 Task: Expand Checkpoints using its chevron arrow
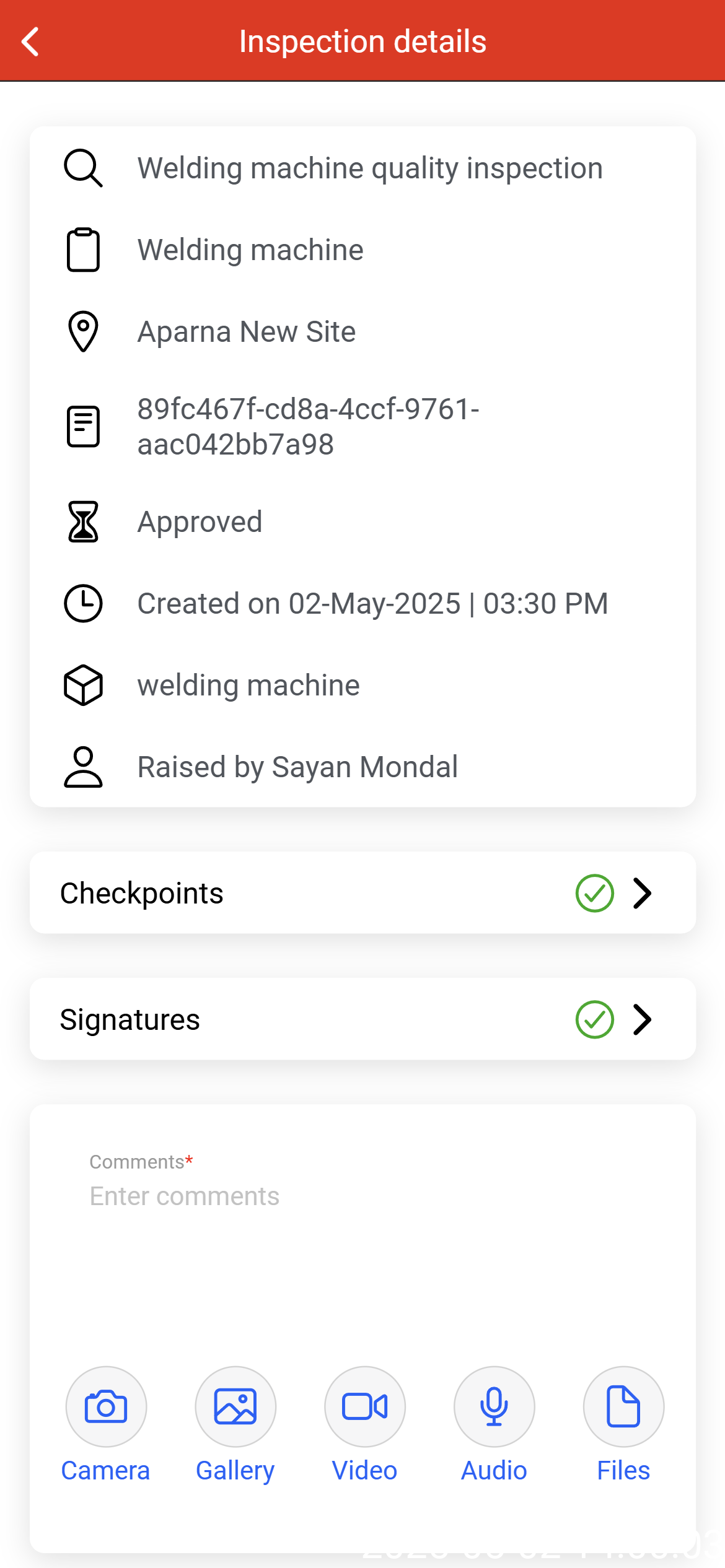pyautogui.click(x=643, y=893)
